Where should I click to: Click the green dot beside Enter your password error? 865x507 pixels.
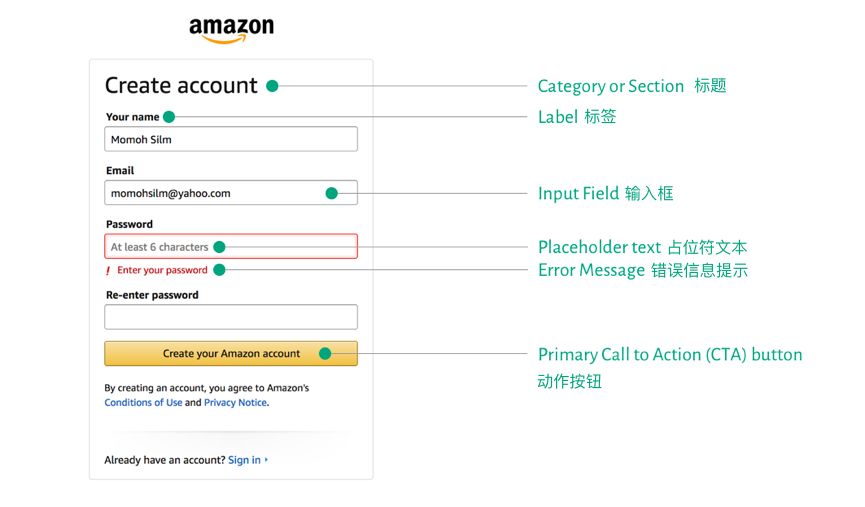point(220,270)
